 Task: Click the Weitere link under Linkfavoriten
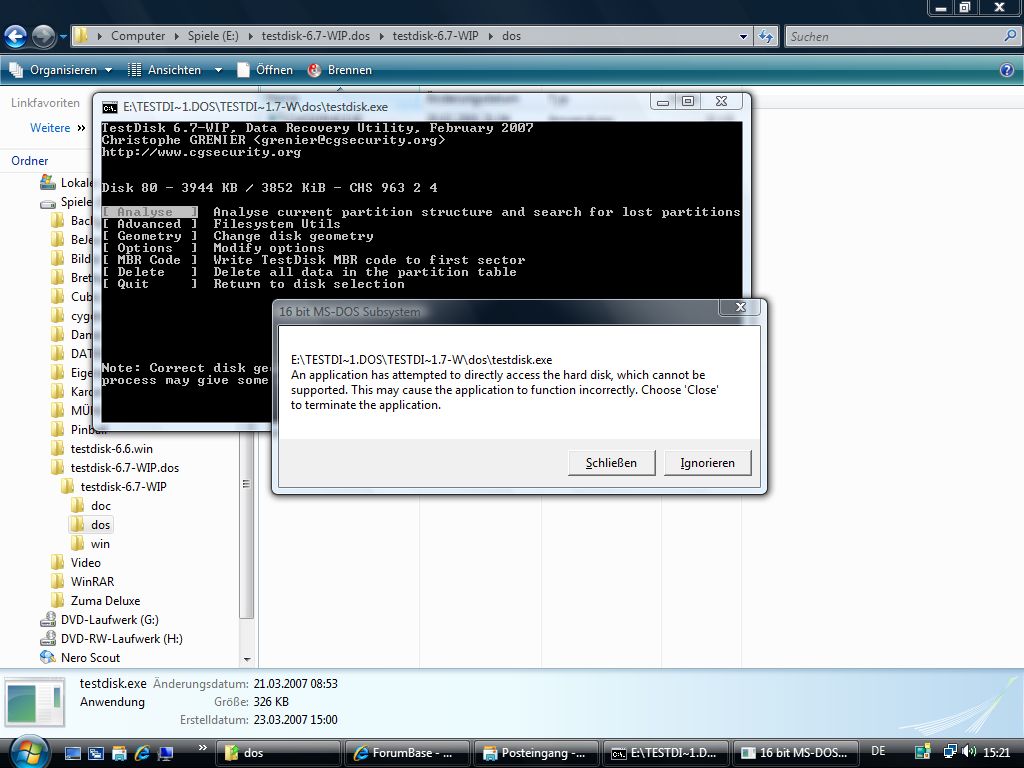coord(50,128)
